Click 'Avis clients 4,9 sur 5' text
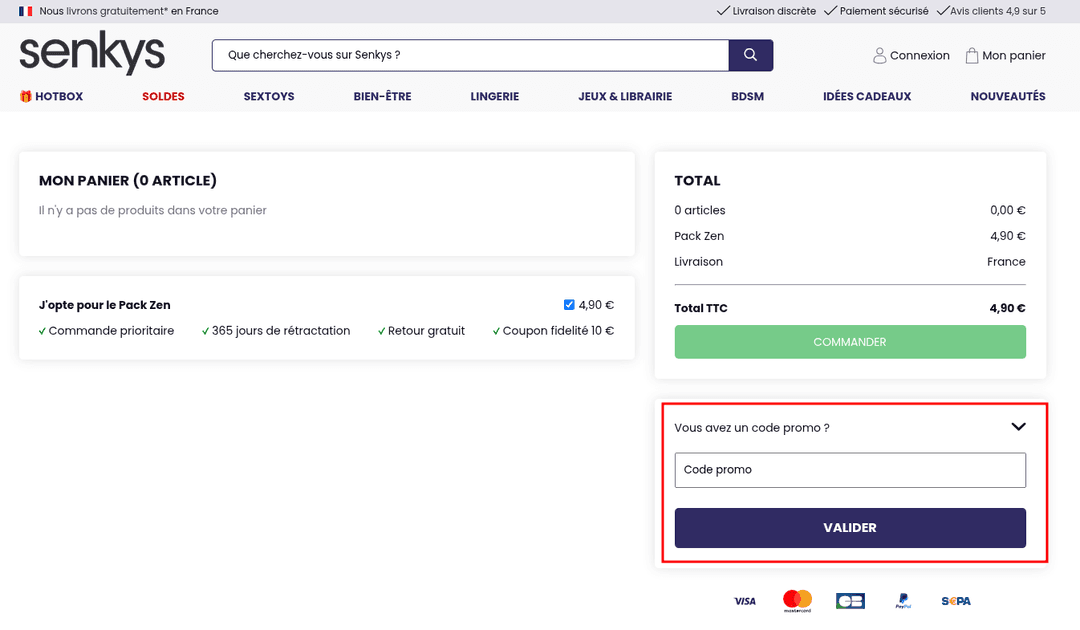This screenshot has height=630, width=1080. tap(997, 11)
